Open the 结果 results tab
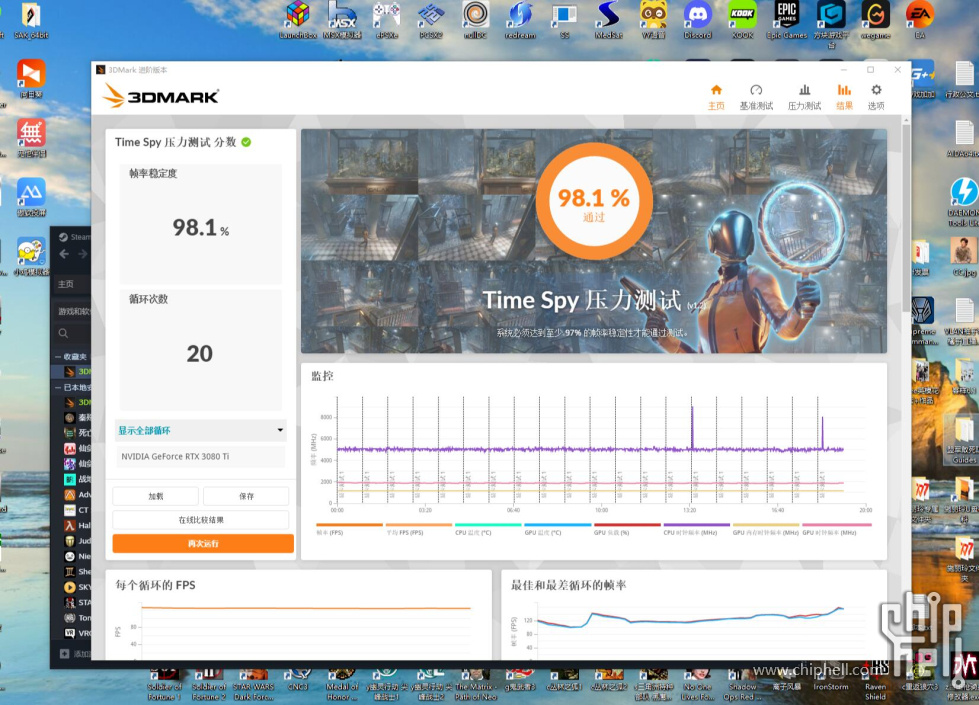 pos(844,97)
